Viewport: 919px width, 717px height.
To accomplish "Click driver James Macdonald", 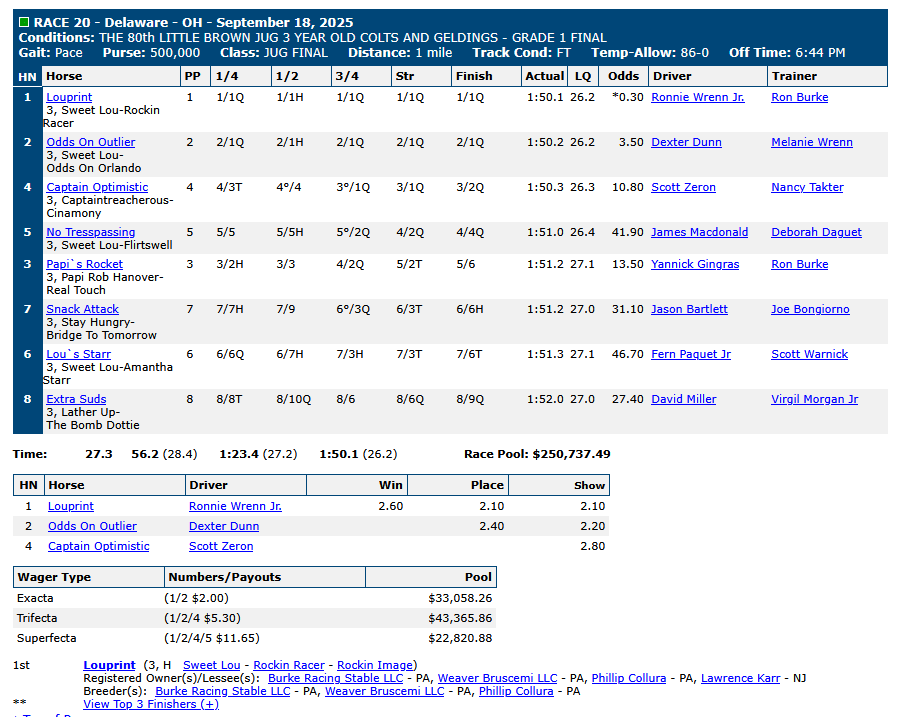I will pos(699,232).
